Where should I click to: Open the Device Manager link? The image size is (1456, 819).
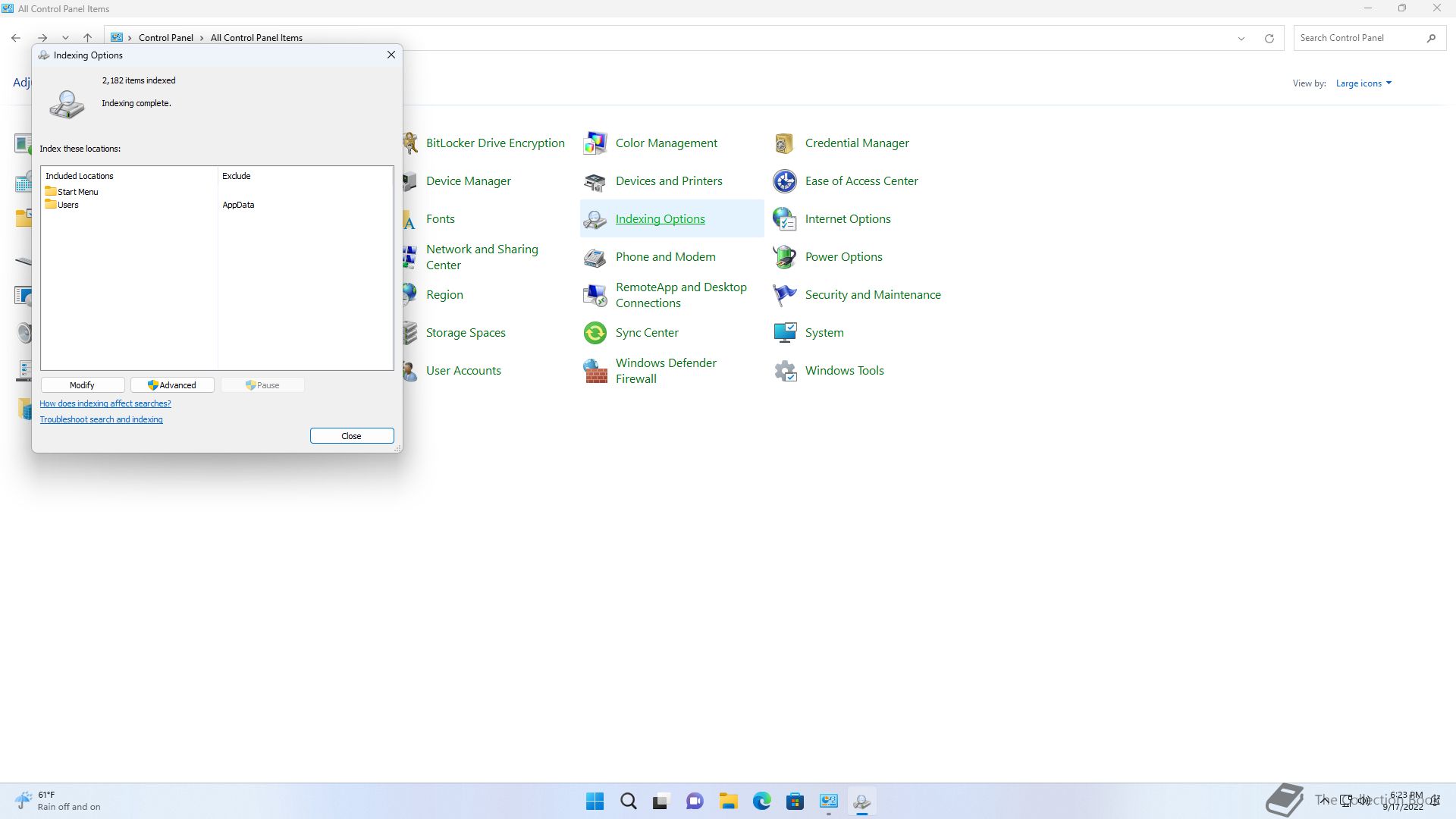(x=469, y=180)
